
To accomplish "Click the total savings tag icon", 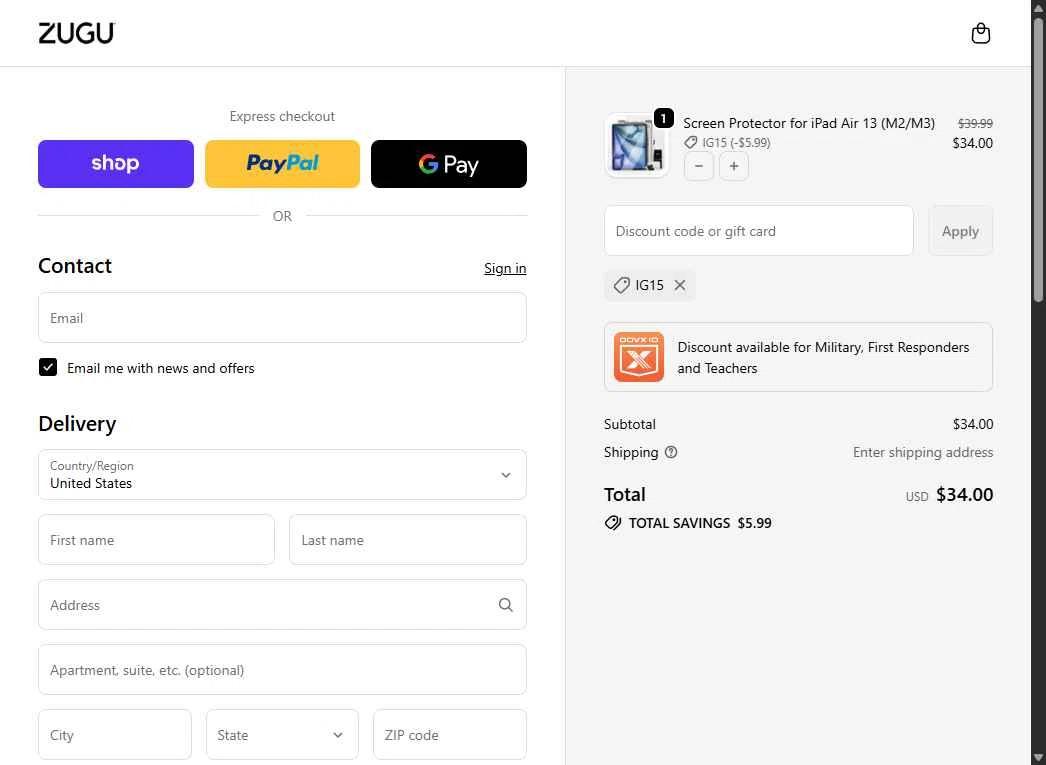I will [x=612, y=523].
